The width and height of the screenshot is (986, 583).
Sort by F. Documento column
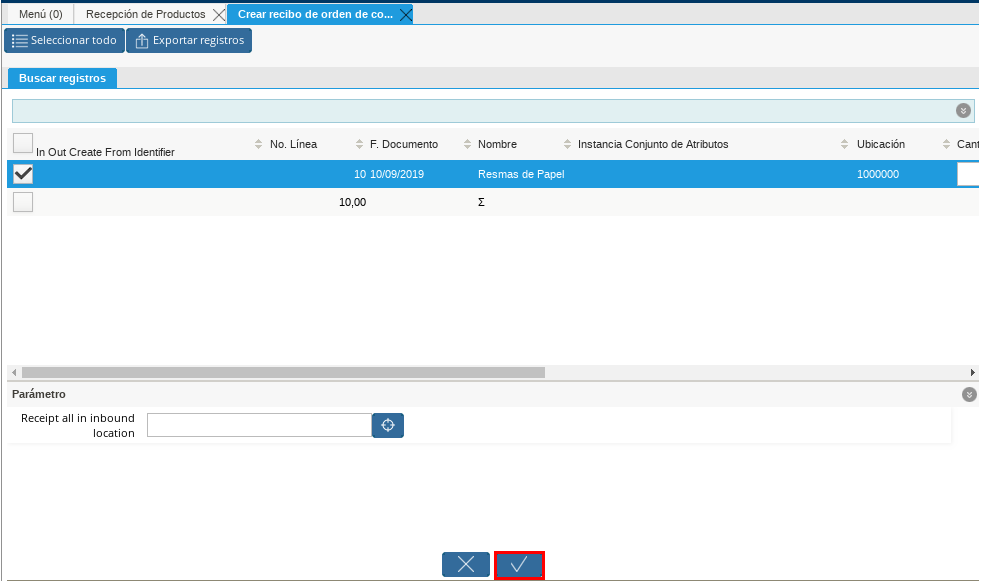[404, 144]
